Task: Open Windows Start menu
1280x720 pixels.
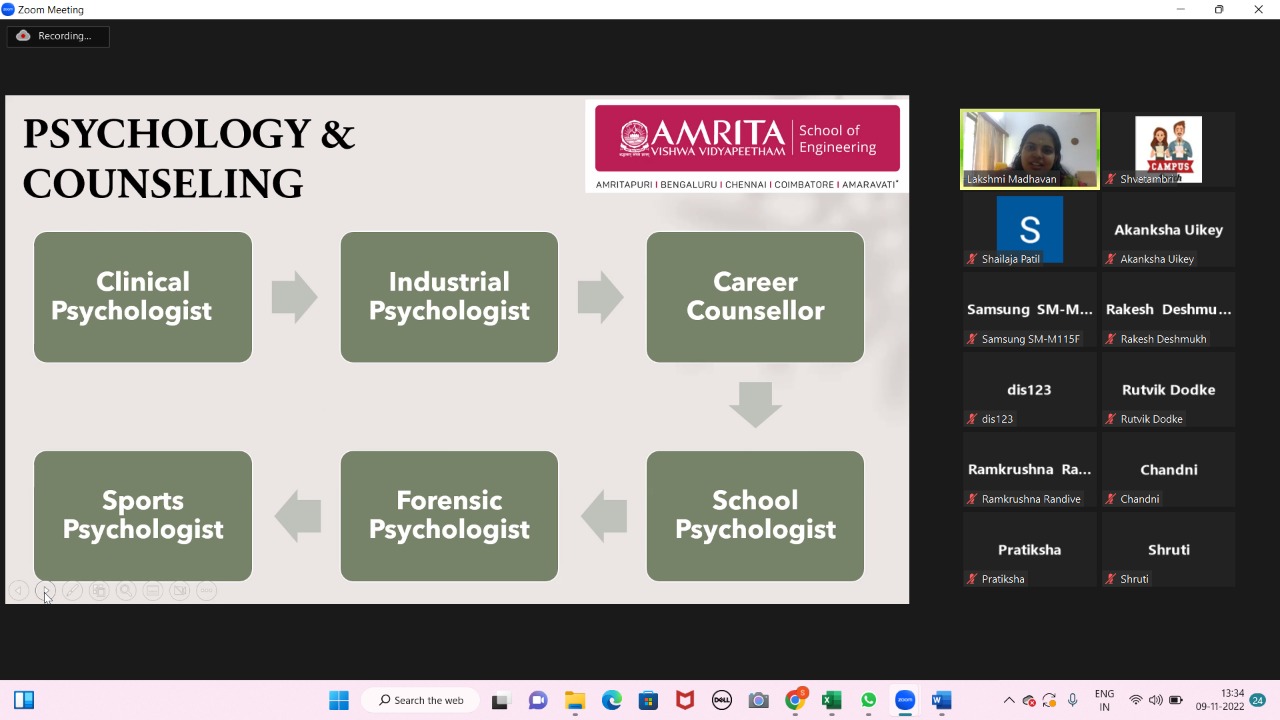Action: (x=339, y=700)
